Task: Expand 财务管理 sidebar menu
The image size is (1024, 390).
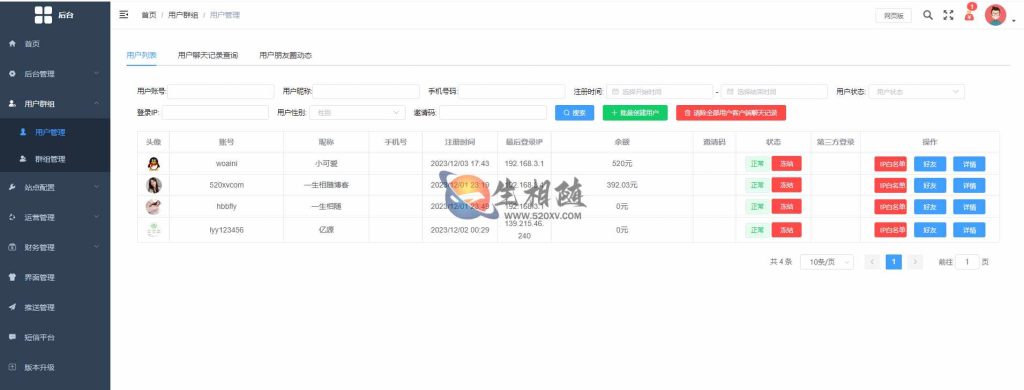Action: point(55,248)
